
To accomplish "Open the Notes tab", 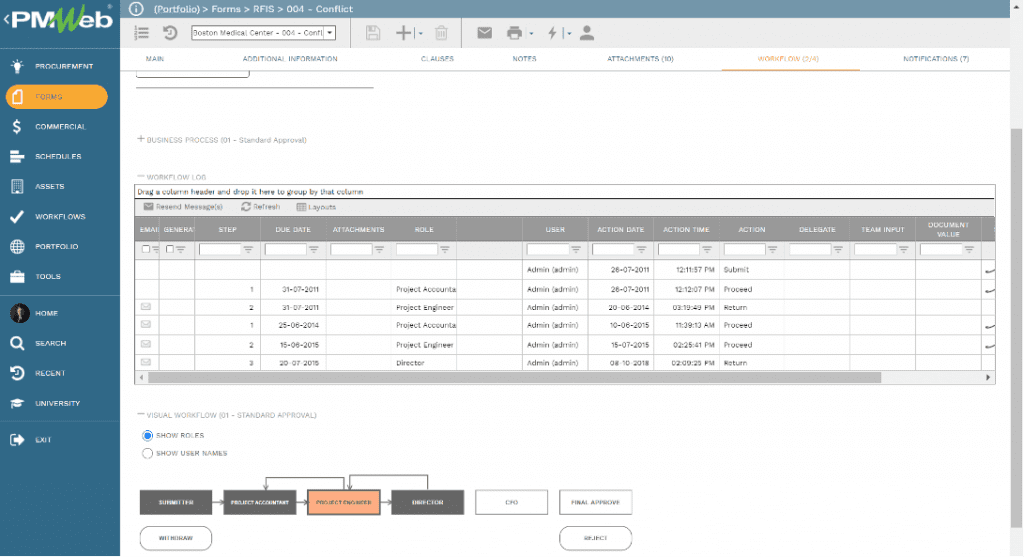I will [524, 59].
